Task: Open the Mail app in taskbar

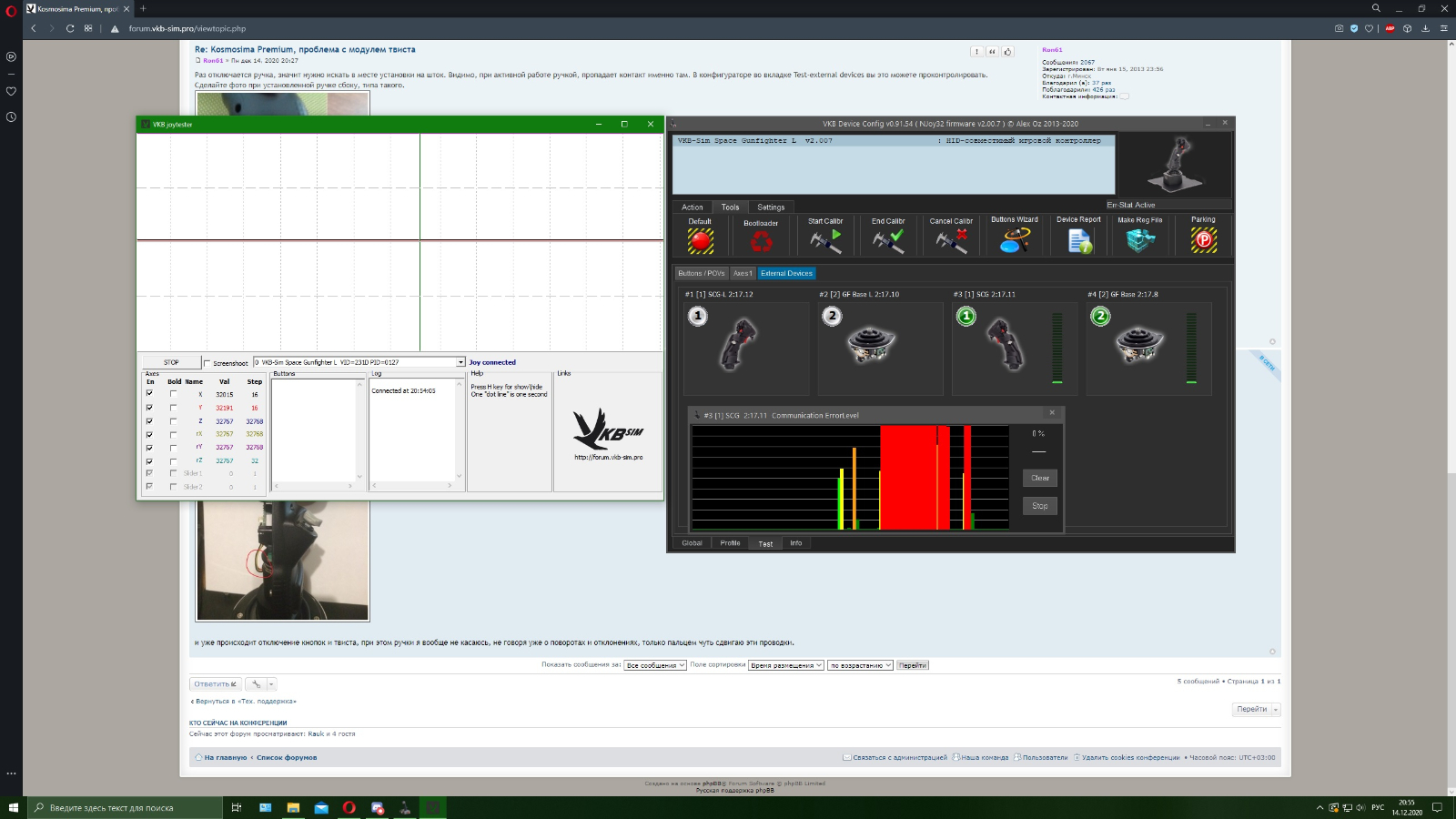Action: [321, 807]
